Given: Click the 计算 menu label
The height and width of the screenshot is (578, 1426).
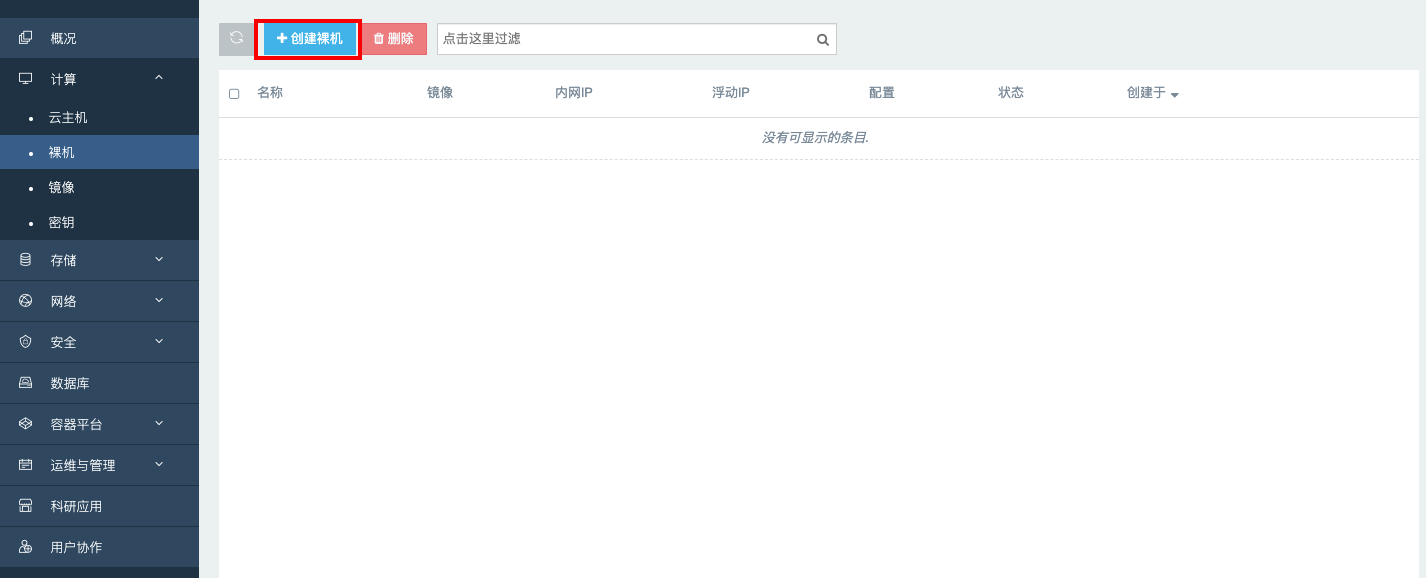Looking at the screenshot, I should tap(64, 79).
